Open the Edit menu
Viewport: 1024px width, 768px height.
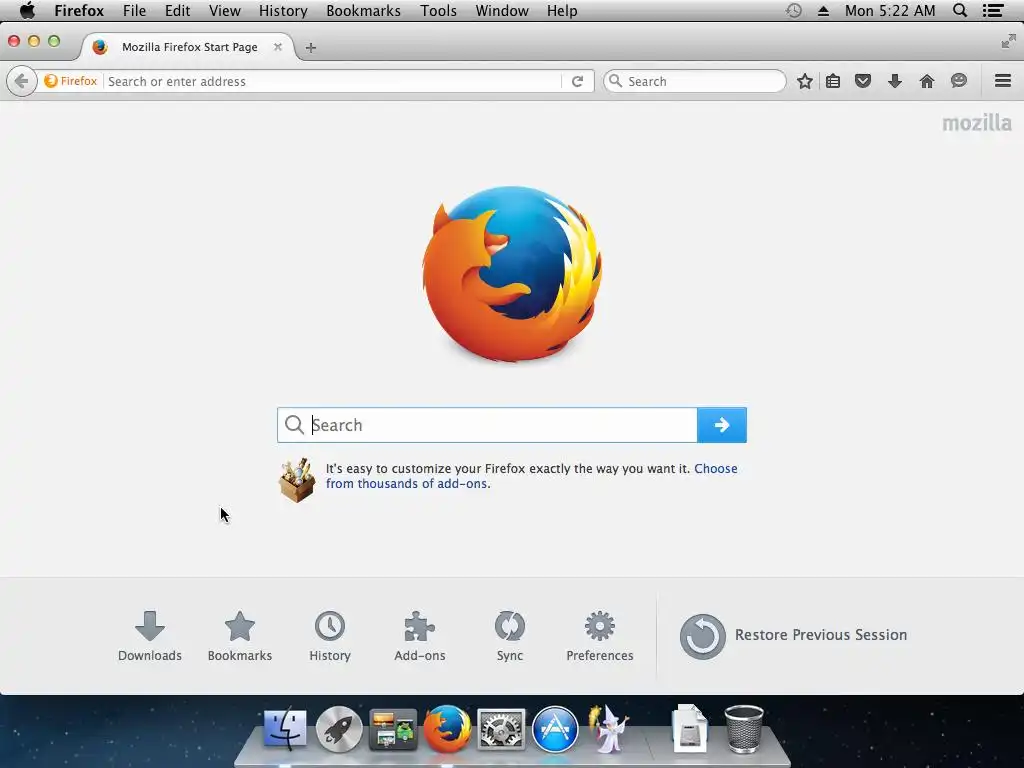click(177, 11)
